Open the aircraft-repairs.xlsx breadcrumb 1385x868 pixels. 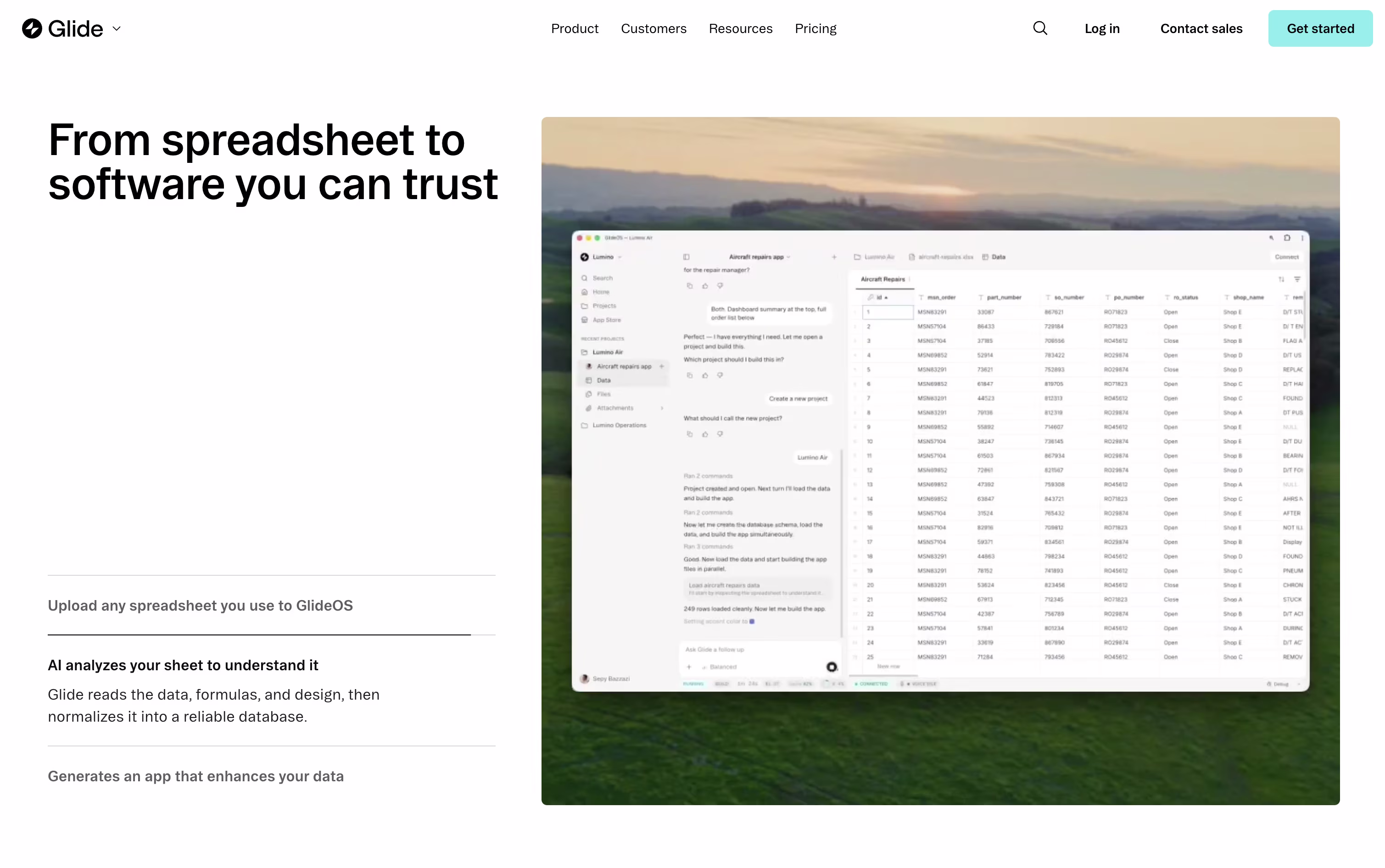(x=941, y=257)
